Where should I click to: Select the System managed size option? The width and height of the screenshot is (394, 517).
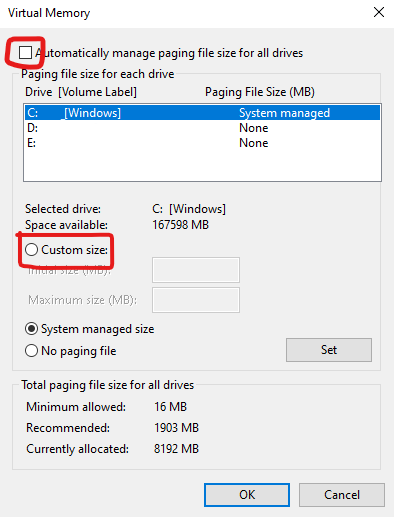tap(32, 329)
